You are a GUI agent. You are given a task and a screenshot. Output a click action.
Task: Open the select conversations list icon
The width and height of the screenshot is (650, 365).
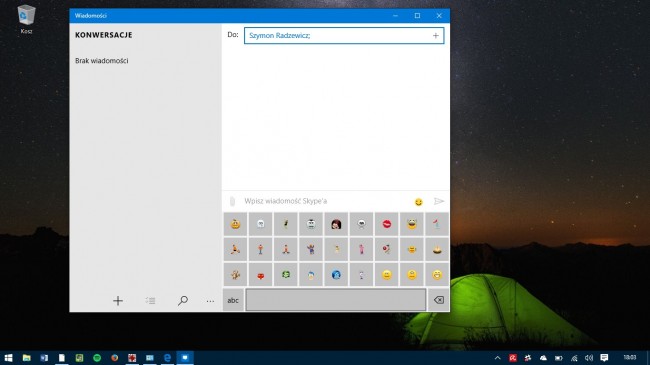pyautogui.click(x=150, y=300)
